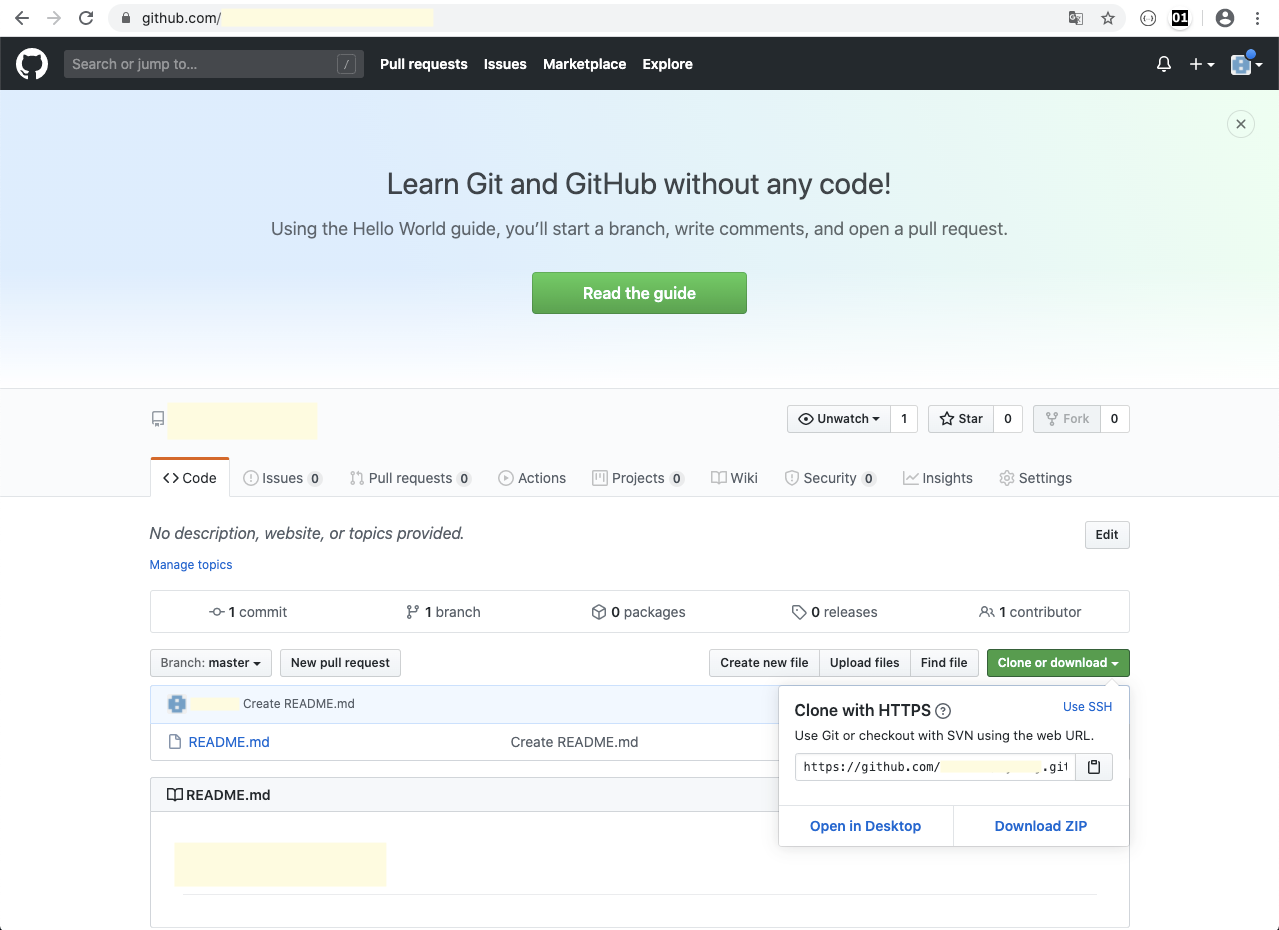Click the 01 browser extension icon
The image size is (1279, 930).
1180,18
